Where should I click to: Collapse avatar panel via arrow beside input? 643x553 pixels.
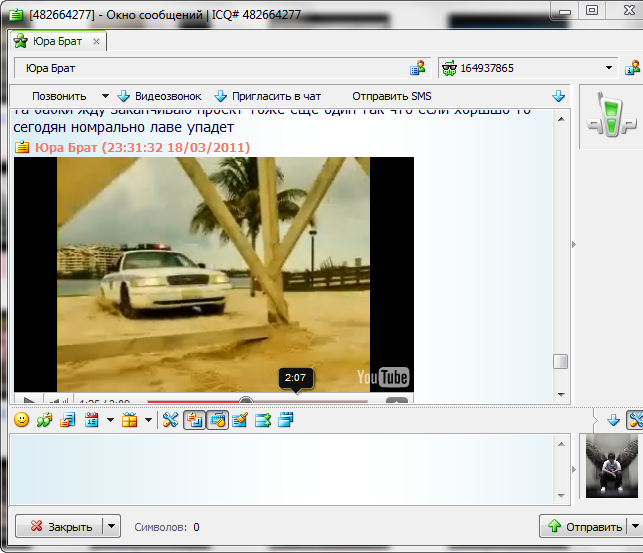coord(574,469)
